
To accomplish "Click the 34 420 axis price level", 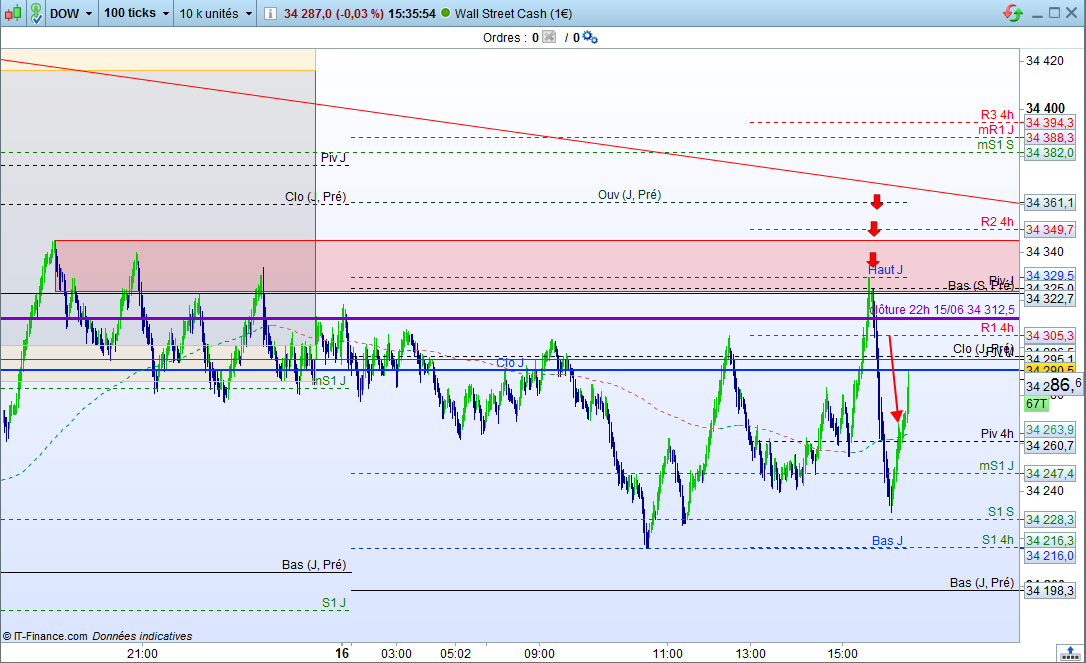I will tap(1044, 61).
